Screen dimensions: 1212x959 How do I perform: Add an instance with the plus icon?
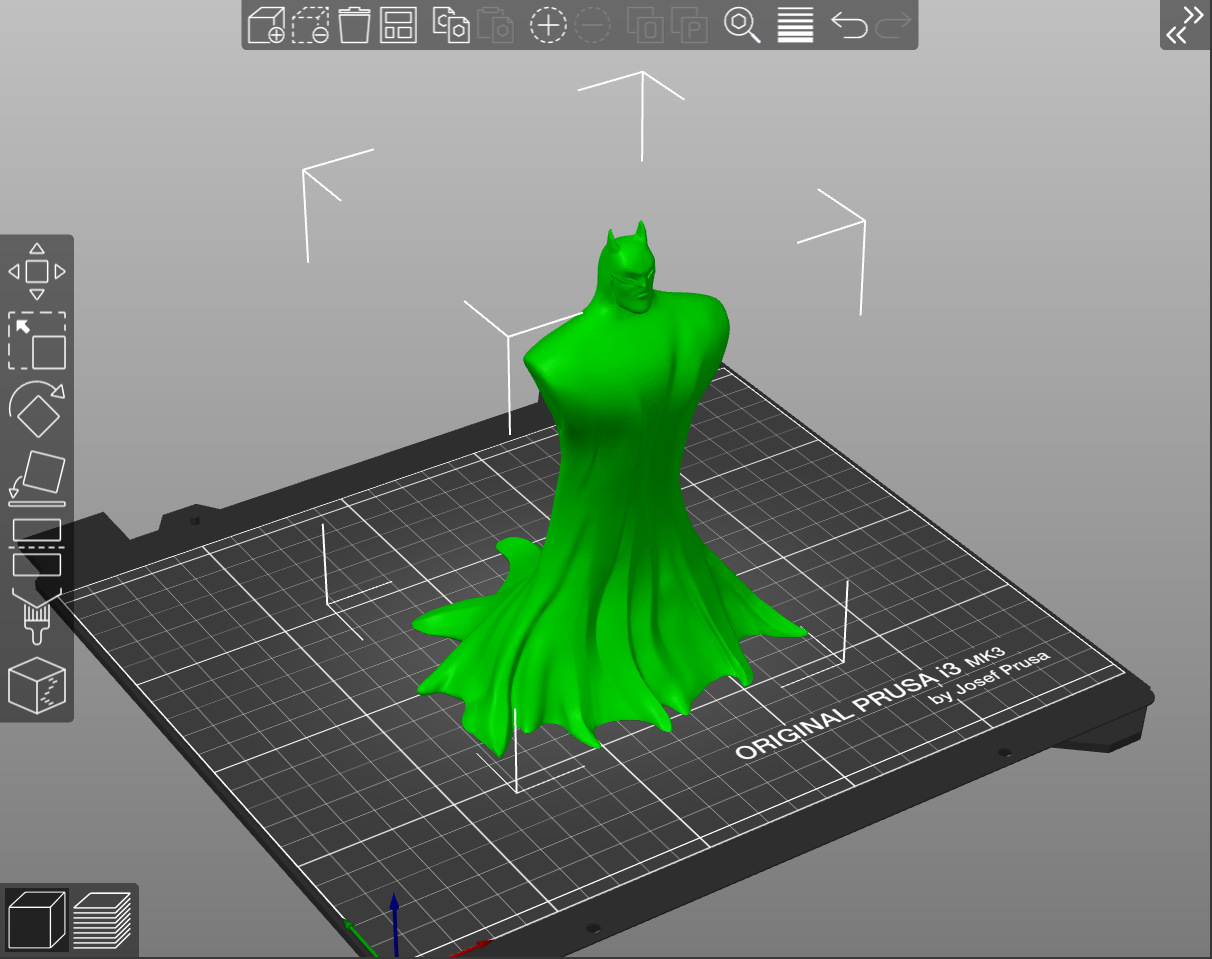[548, 25]
